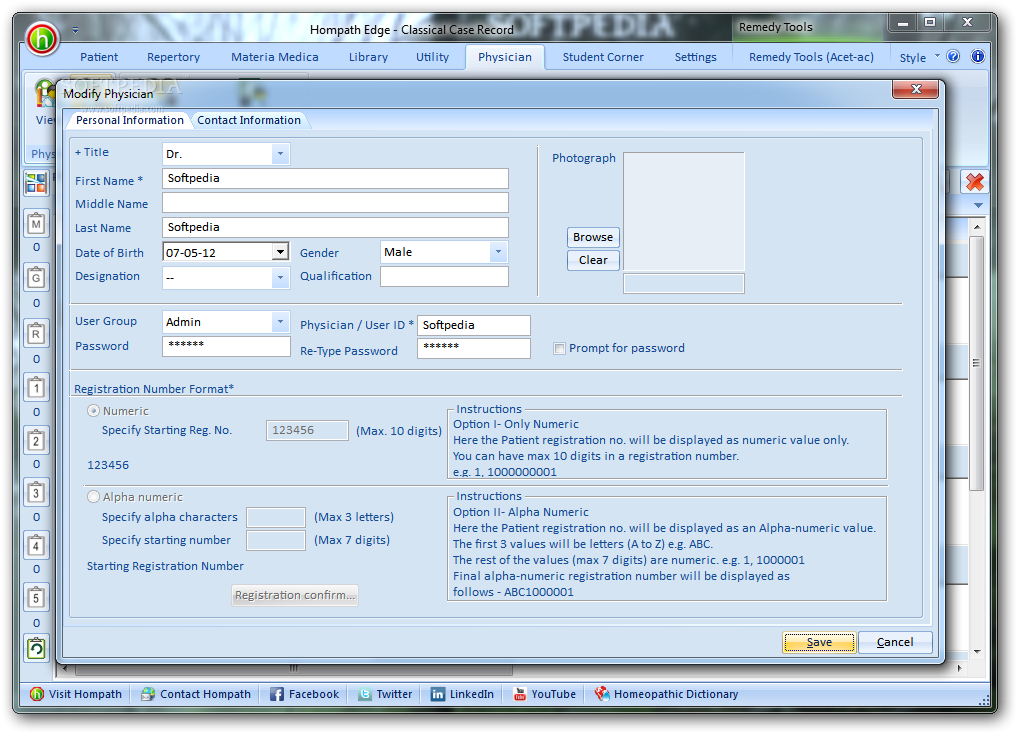The image size is (1018, 734).
Task: Open the Twitter link in status bar
Action: click(385, 694)
